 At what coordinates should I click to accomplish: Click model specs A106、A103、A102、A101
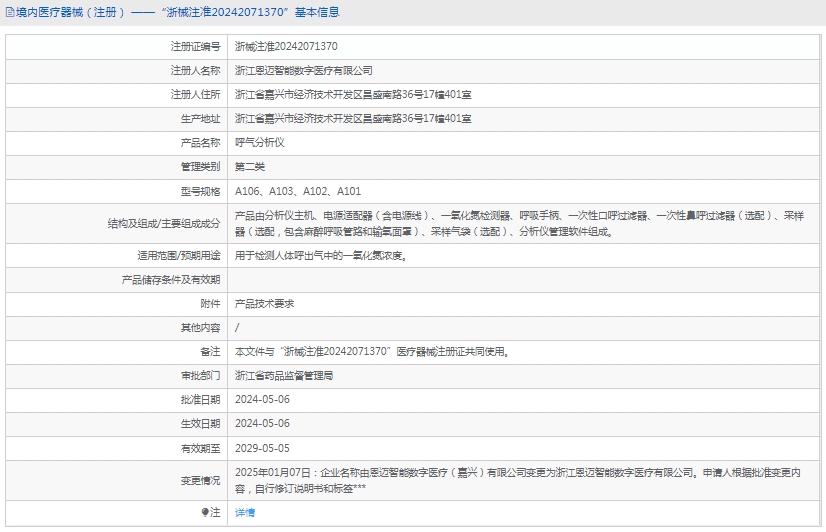(298, 190)
